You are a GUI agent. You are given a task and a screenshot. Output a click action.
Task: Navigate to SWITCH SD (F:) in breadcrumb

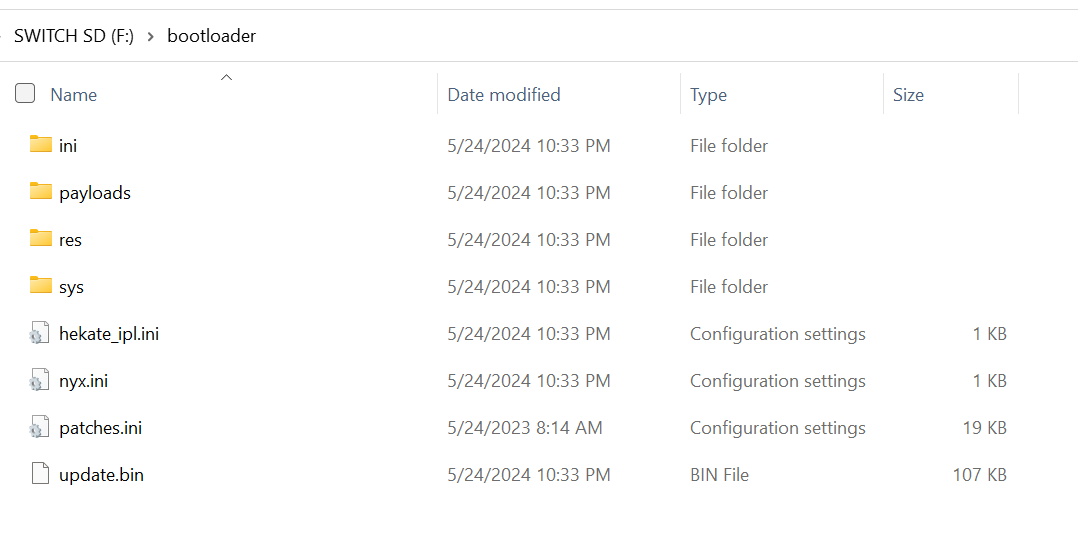[74, 36]
